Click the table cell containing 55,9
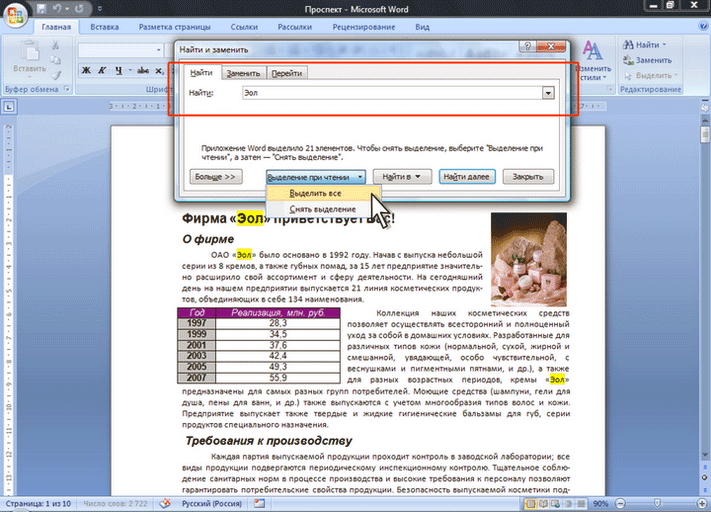This screenshot has height=512, width=711. [x=278, y=378]
